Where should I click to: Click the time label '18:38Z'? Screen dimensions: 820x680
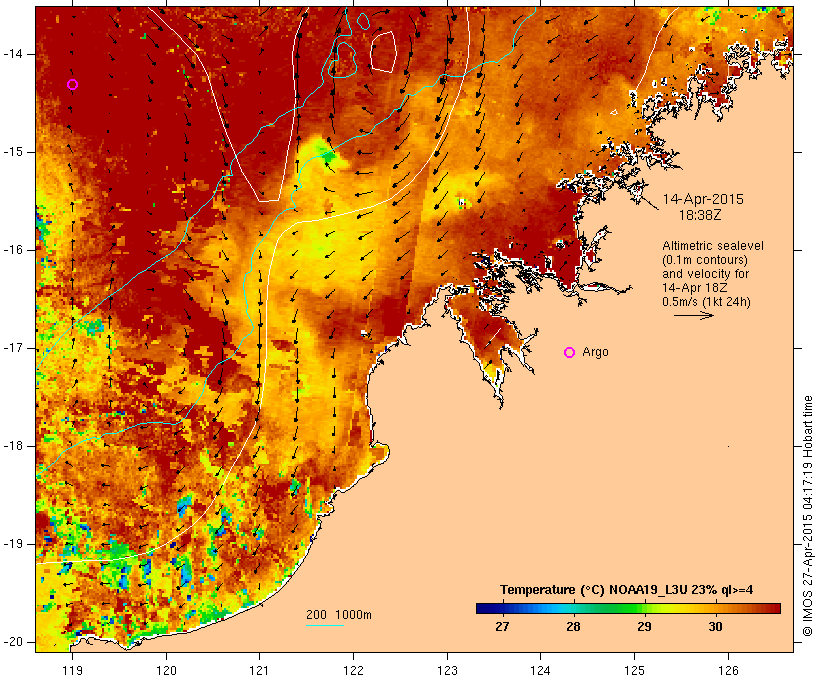(x=700, y=215)
